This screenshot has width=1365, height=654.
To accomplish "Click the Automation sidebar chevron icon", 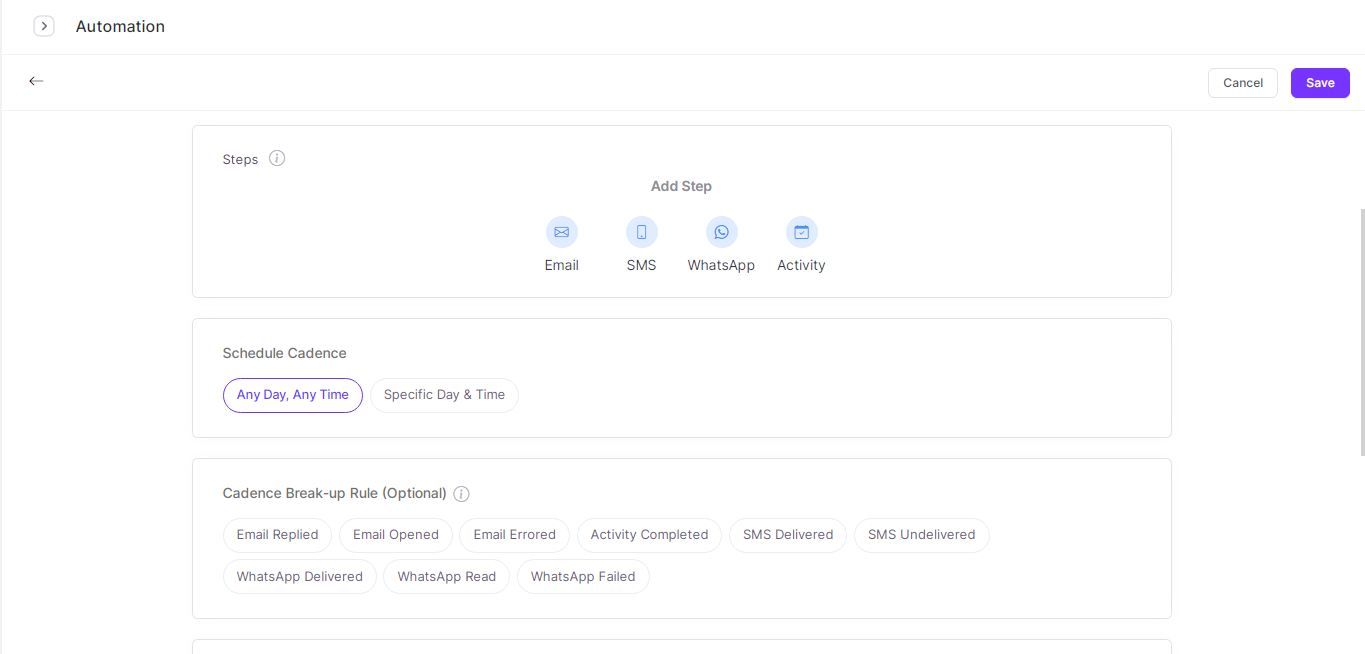I will [44, 25].
